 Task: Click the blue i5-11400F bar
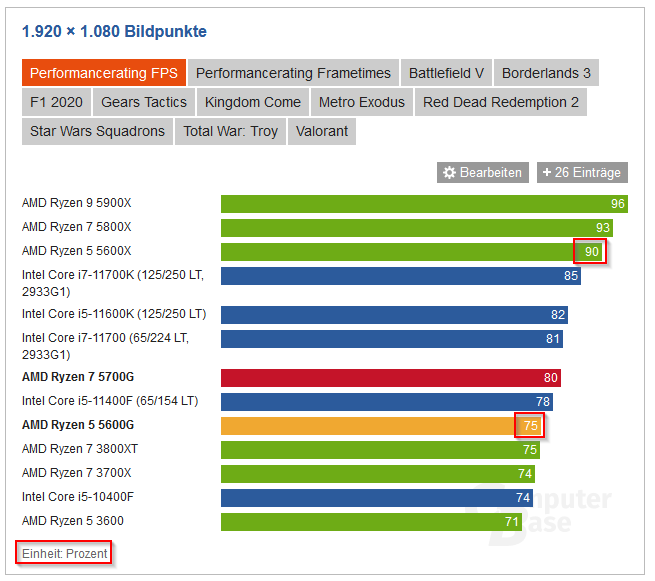387,402
